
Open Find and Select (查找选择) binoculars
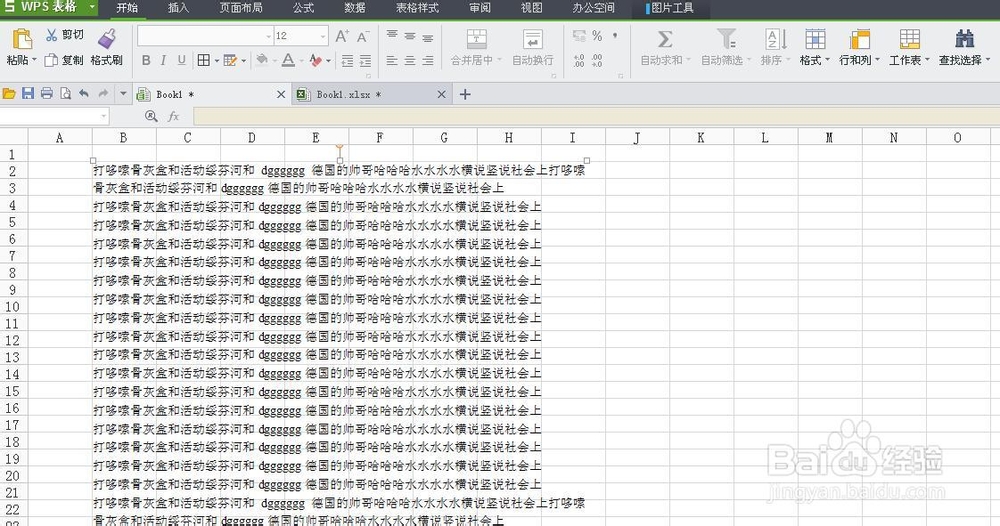click(x=964, y=47)
